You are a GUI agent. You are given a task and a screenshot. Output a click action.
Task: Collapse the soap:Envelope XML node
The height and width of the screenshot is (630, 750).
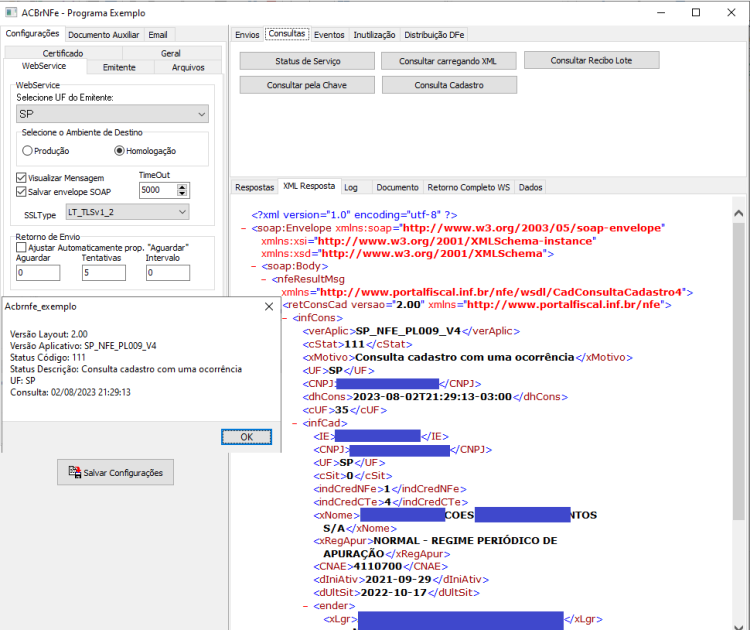(244, 229)
